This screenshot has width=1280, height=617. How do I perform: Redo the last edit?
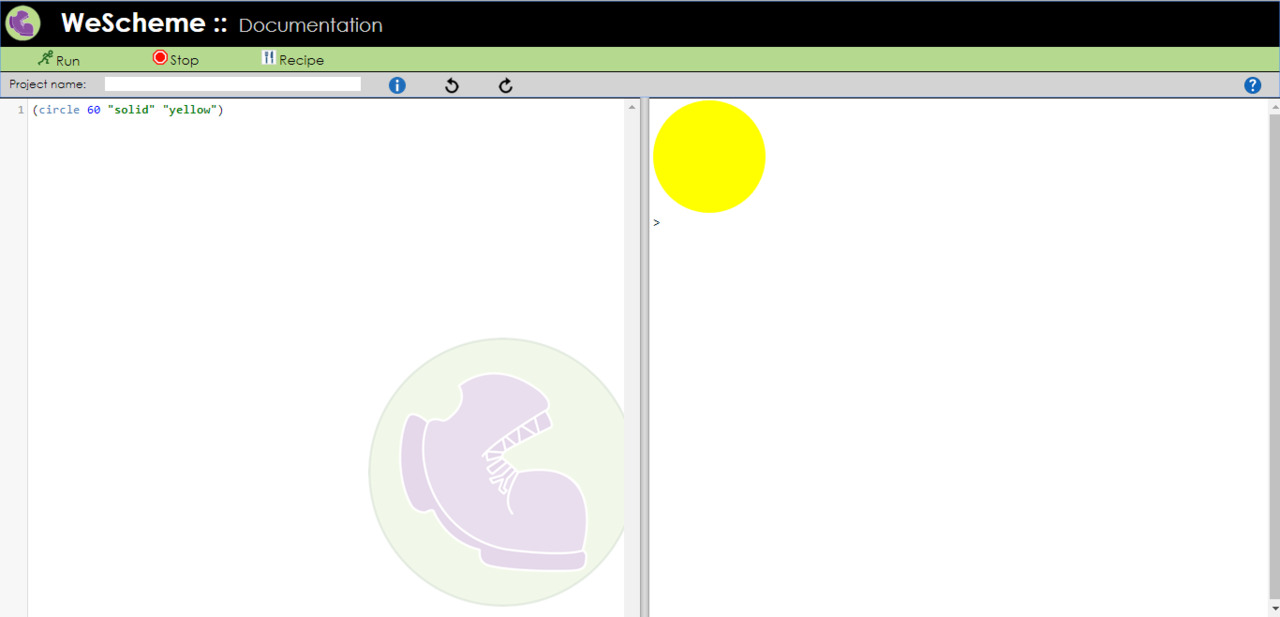(x=506, y=85)
